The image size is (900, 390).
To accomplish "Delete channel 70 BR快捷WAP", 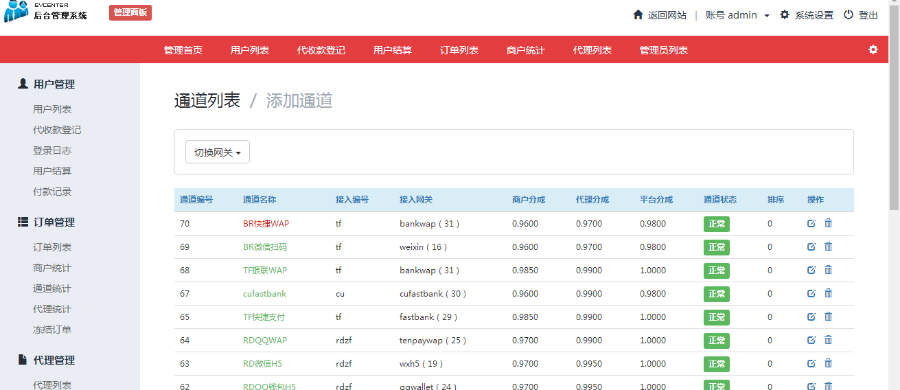I will (x=828, y=223).
